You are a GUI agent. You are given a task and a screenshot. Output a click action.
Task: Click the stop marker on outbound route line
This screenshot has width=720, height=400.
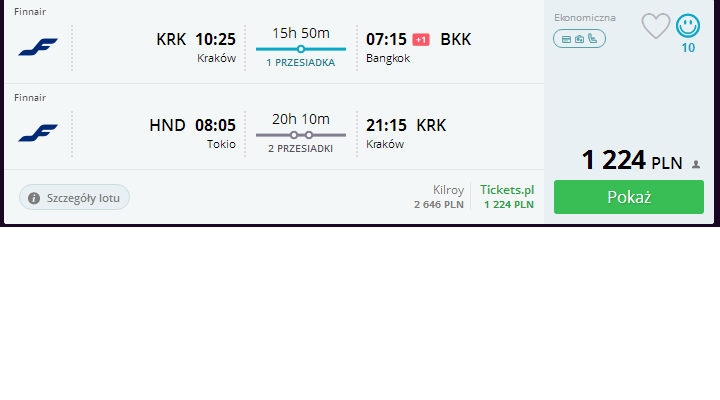click(x=301, y=49)
